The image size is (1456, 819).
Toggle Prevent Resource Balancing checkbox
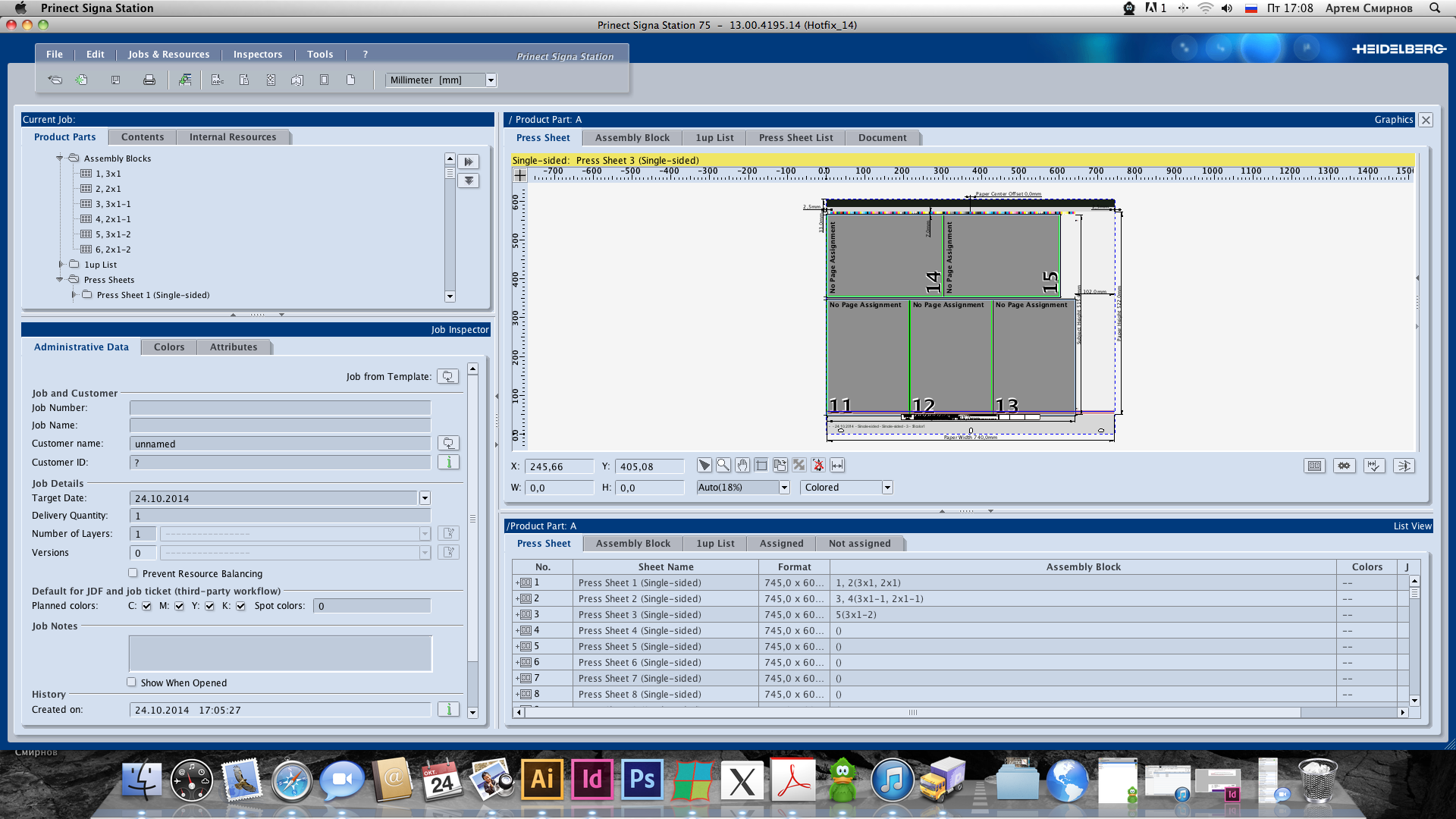click(x=133, y=573)
